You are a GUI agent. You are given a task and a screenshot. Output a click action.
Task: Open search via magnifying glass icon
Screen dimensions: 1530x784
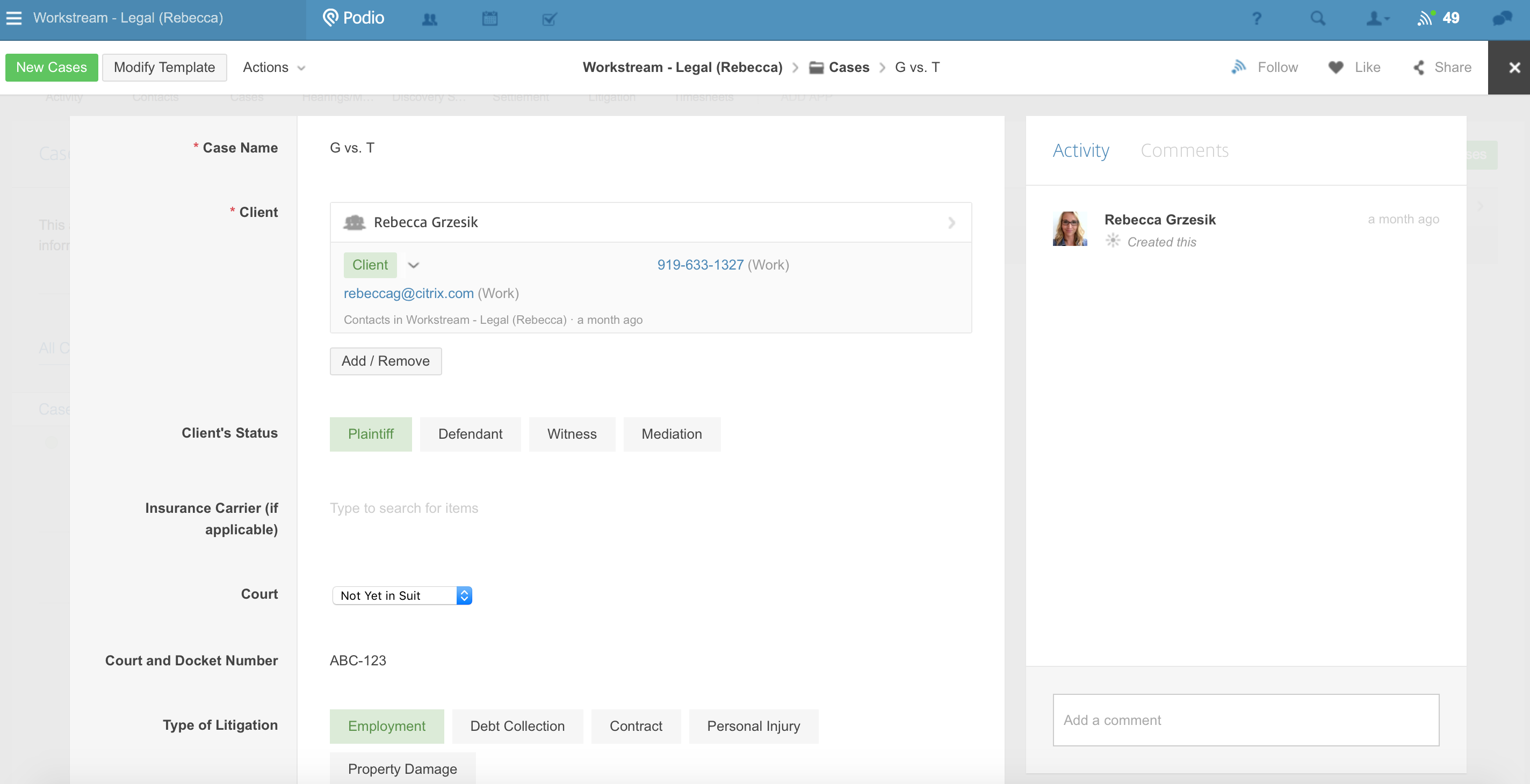tap(1317, 19)
